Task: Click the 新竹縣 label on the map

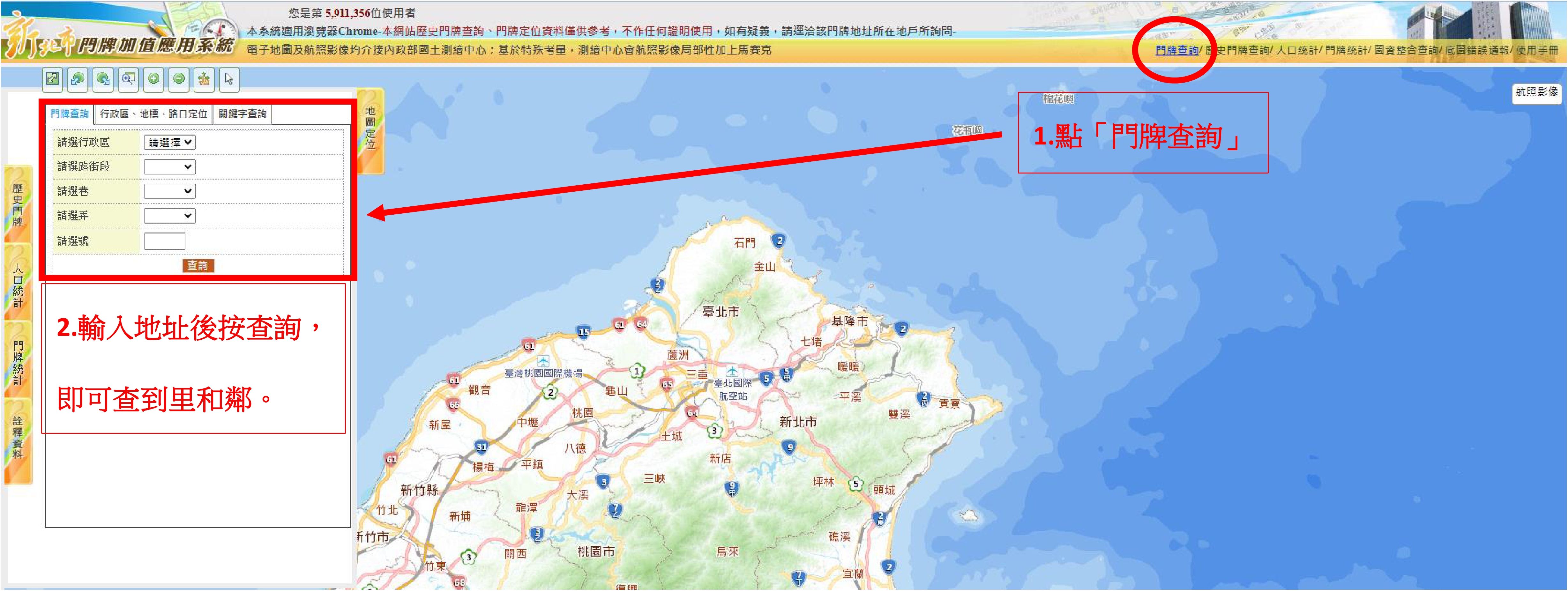Action: click(x=419, y=490)
